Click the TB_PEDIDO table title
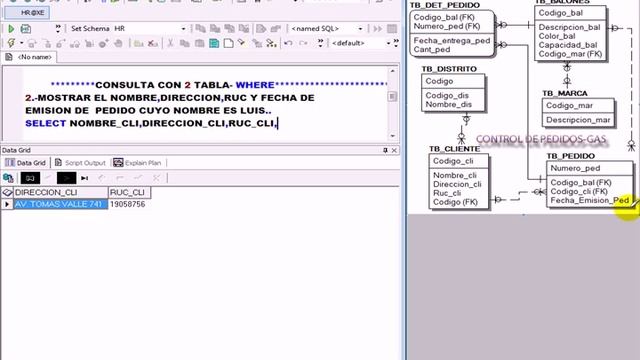 pos(571,156)
